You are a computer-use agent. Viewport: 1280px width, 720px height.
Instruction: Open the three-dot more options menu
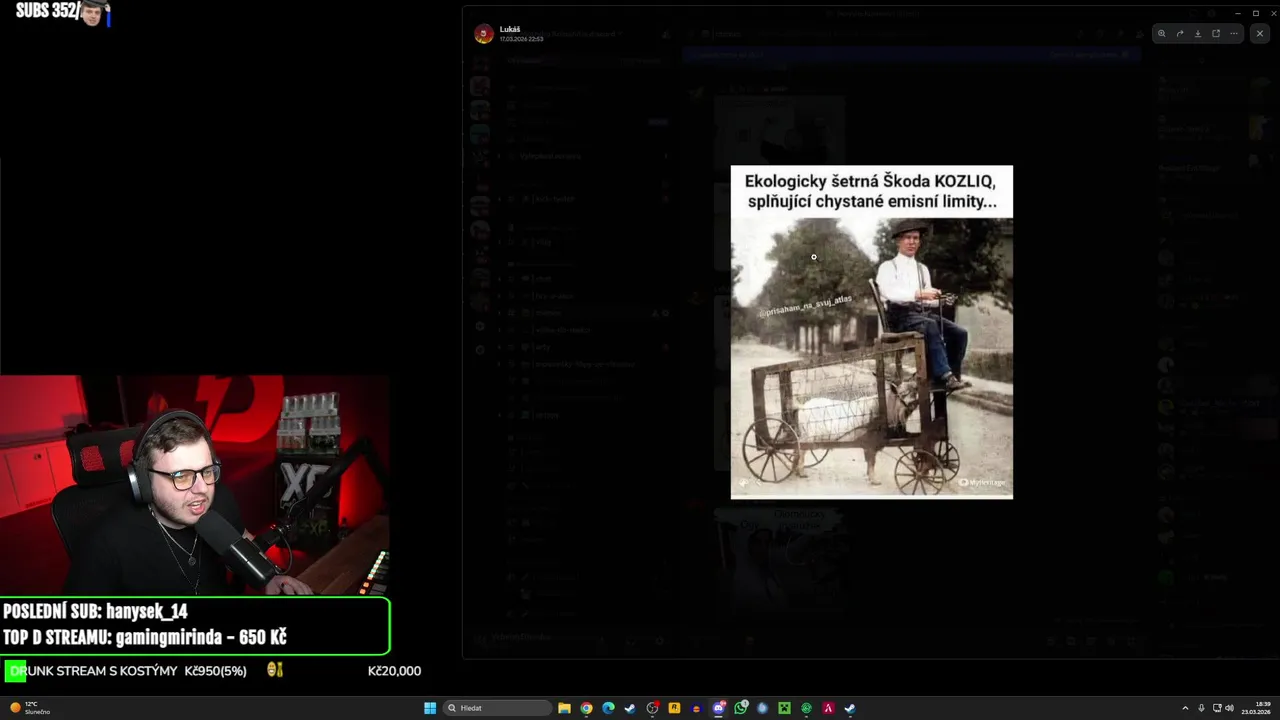pyautogui.click(x=1234, y=33)
